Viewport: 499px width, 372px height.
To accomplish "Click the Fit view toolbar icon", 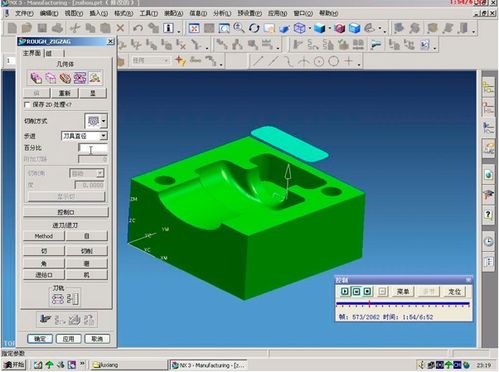I will pos(194,28).
